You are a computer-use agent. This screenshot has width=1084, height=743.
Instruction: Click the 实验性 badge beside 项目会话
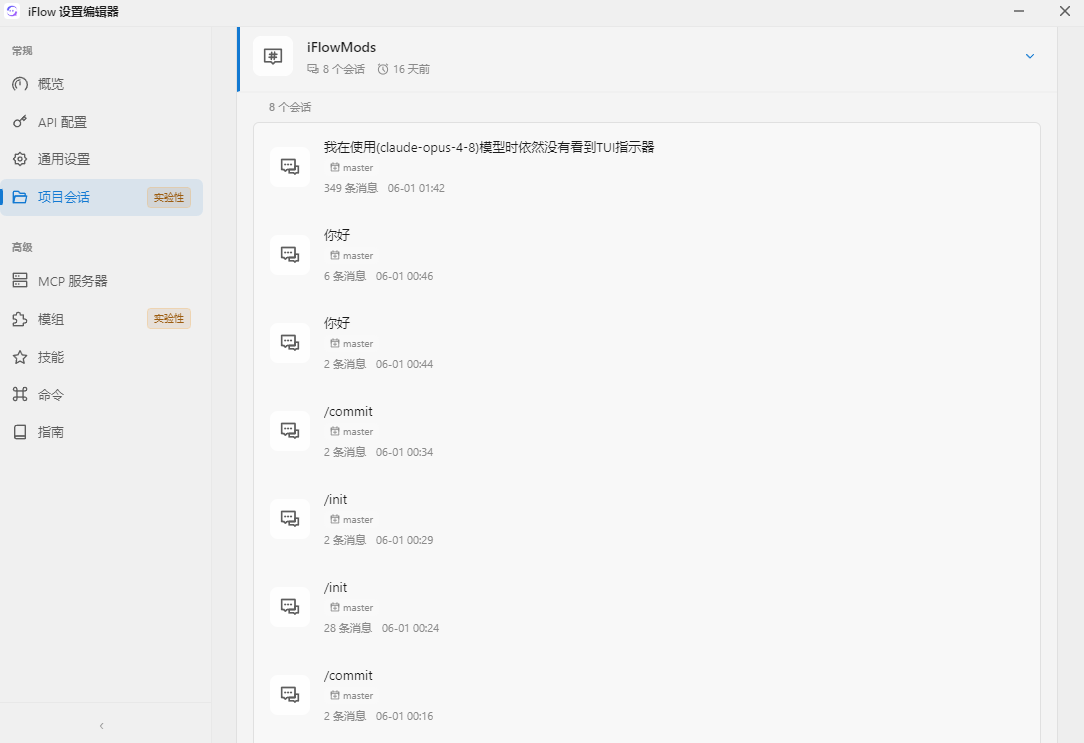tap(169, 197)
